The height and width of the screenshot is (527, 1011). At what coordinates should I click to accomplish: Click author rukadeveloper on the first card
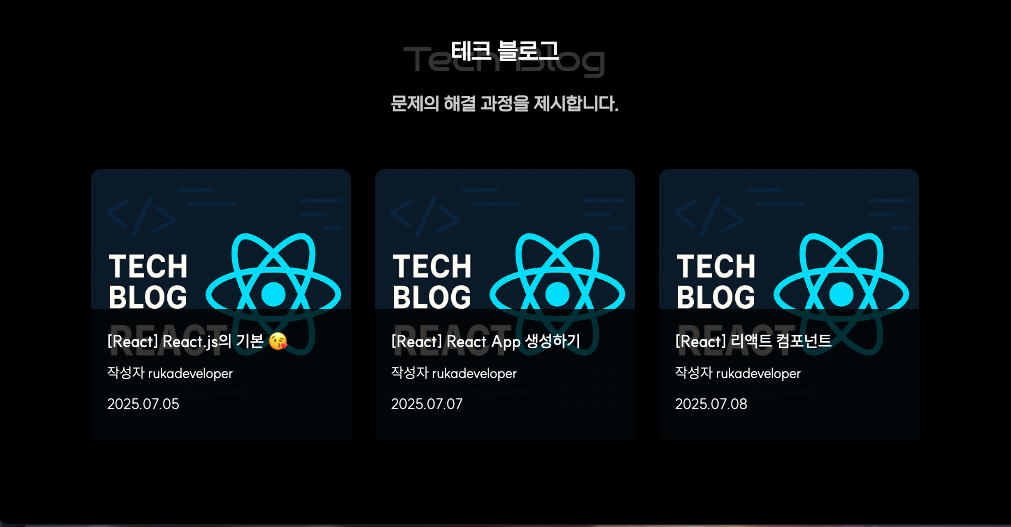click(190, 373)
